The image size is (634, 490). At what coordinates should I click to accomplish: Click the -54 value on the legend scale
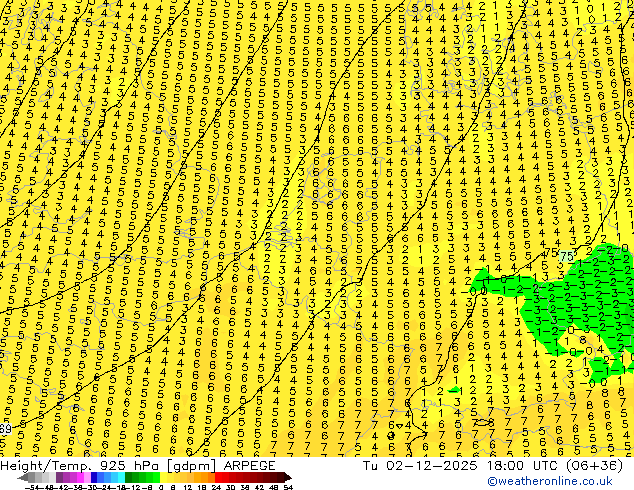[x=32, y=488]
